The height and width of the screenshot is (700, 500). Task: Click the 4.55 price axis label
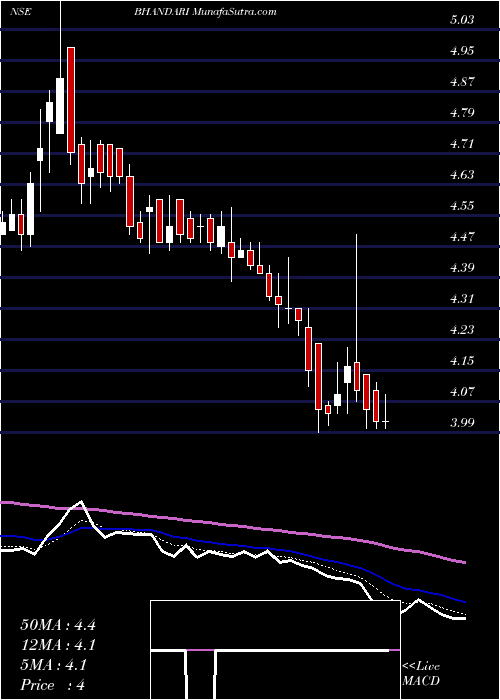point(462,206)
